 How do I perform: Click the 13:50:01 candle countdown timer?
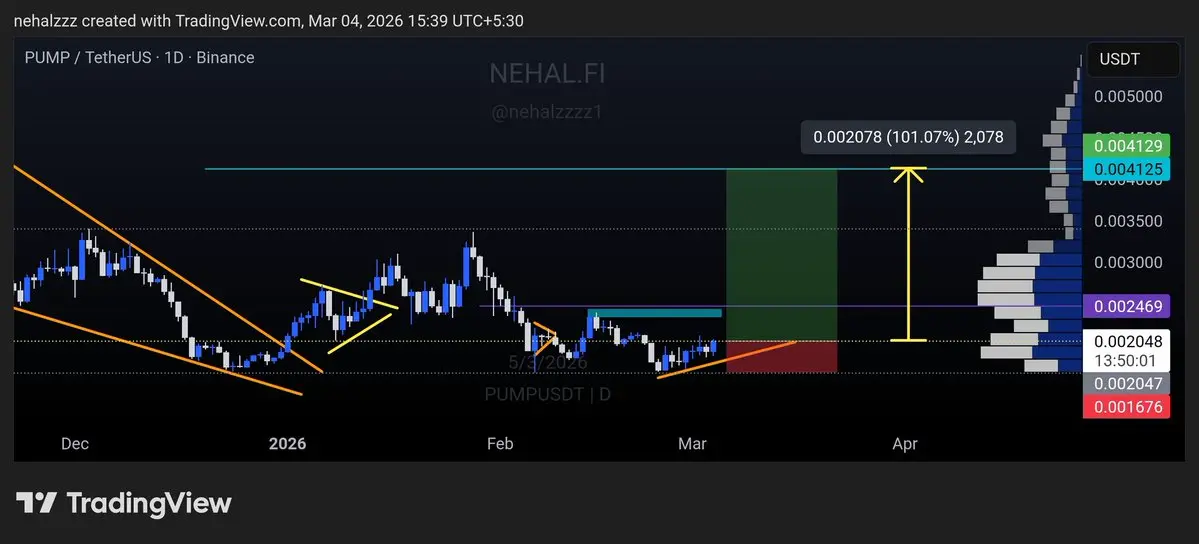point(1127,360)
